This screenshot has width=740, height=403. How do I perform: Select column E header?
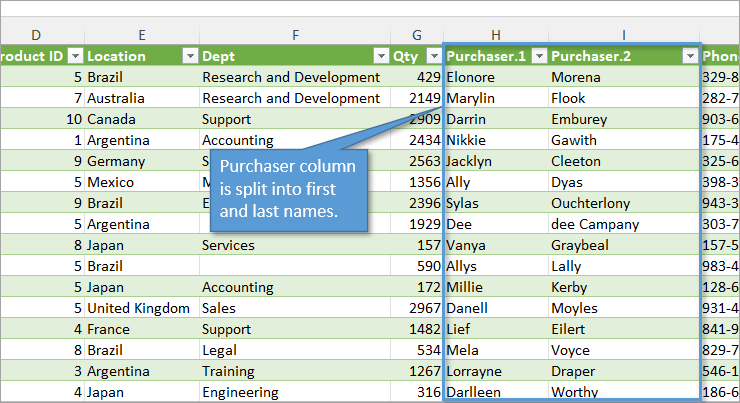tap(141, 35)
